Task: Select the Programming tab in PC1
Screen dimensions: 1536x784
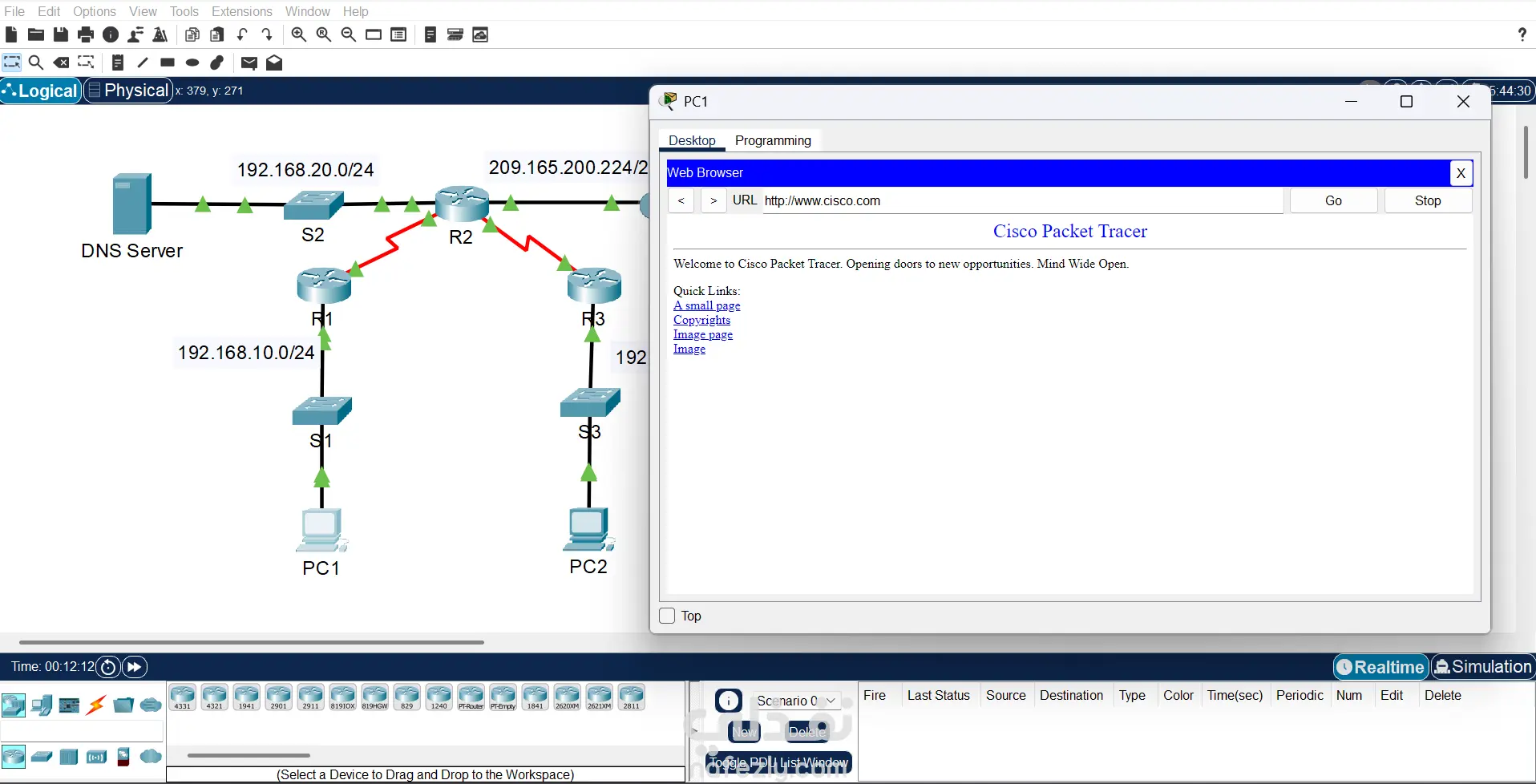Action: pos(773,140)
